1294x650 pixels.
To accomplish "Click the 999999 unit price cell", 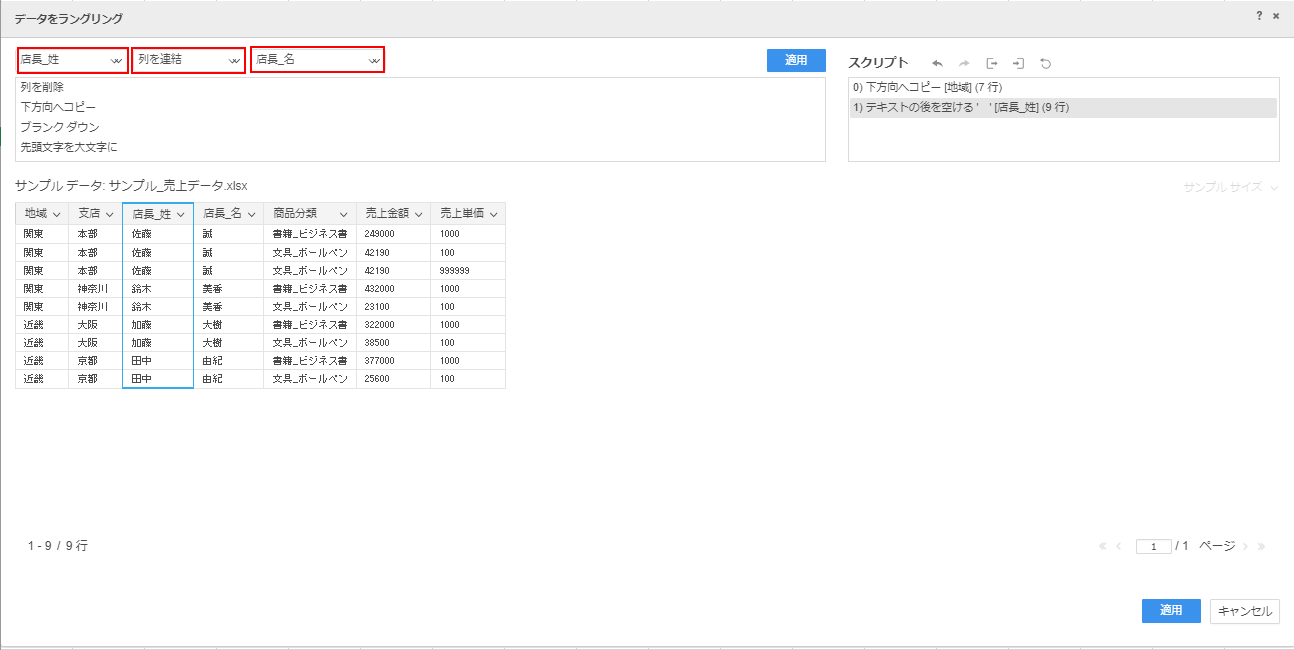I will pos(468,271).
